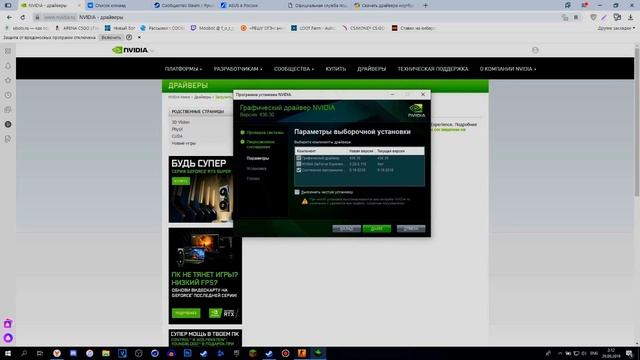Image resolution: width=640 pixels, height=360 pixels.
Task: Click the browser back arrow
Action: (x=9, y=18)
